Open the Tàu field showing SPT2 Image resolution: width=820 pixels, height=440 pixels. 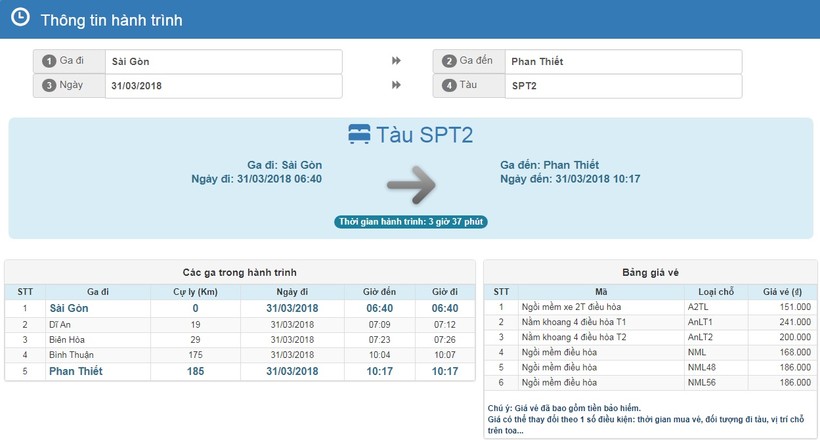(x=622, y=86)
